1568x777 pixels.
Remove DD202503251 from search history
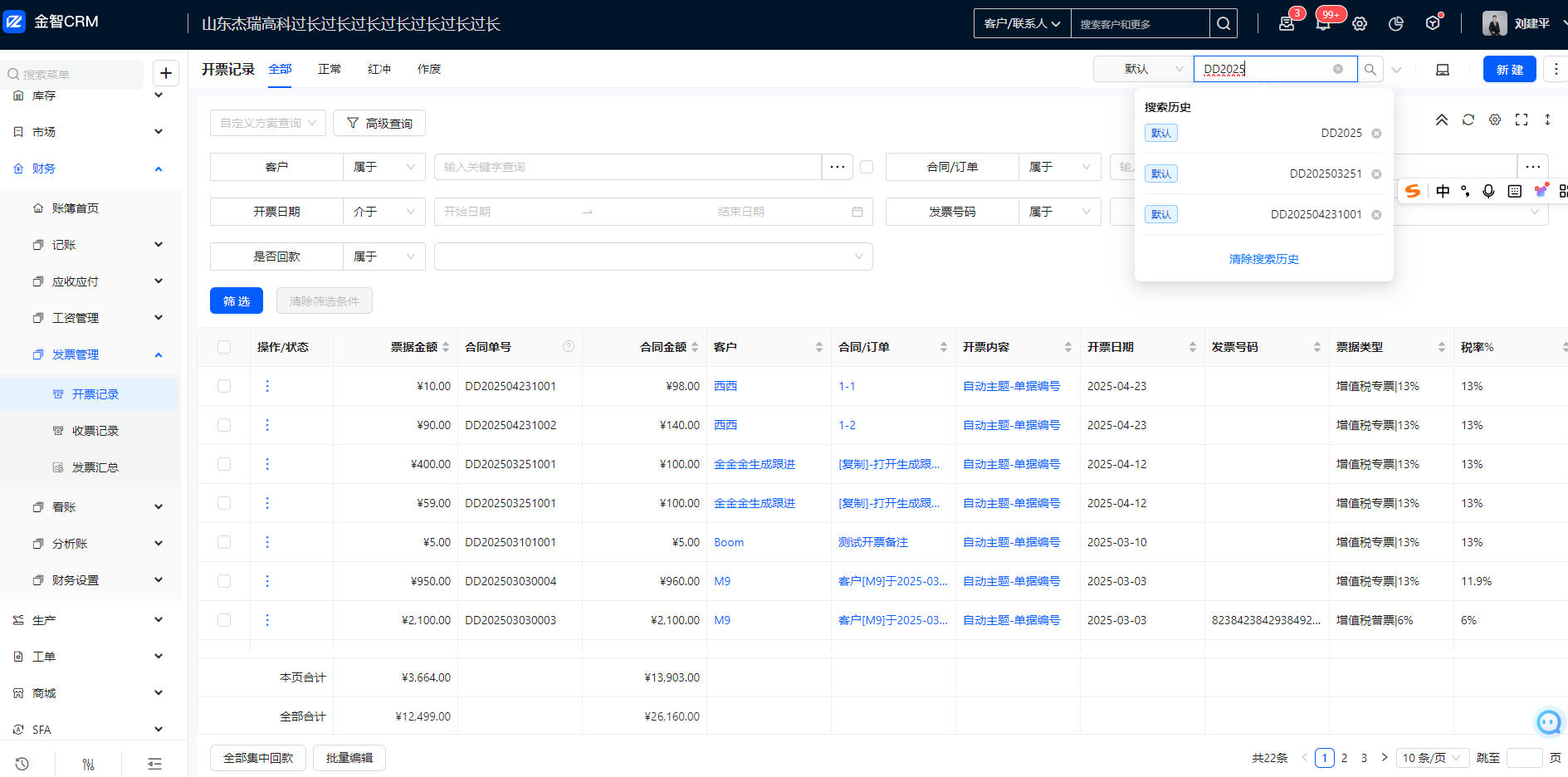[x=1376, y=174]
